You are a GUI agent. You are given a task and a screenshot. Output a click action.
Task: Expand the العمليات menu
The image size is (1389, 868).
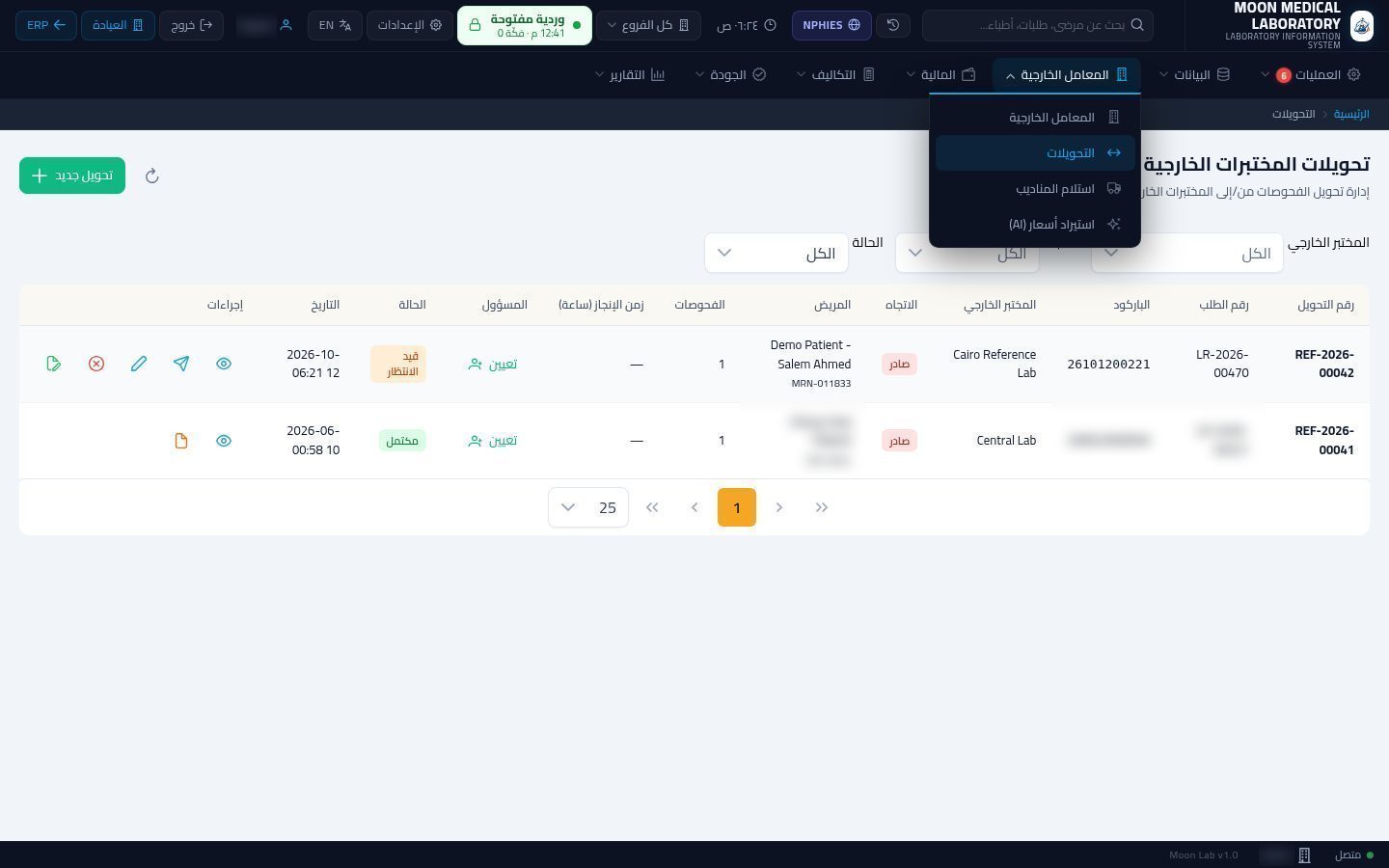(1311, 74)
